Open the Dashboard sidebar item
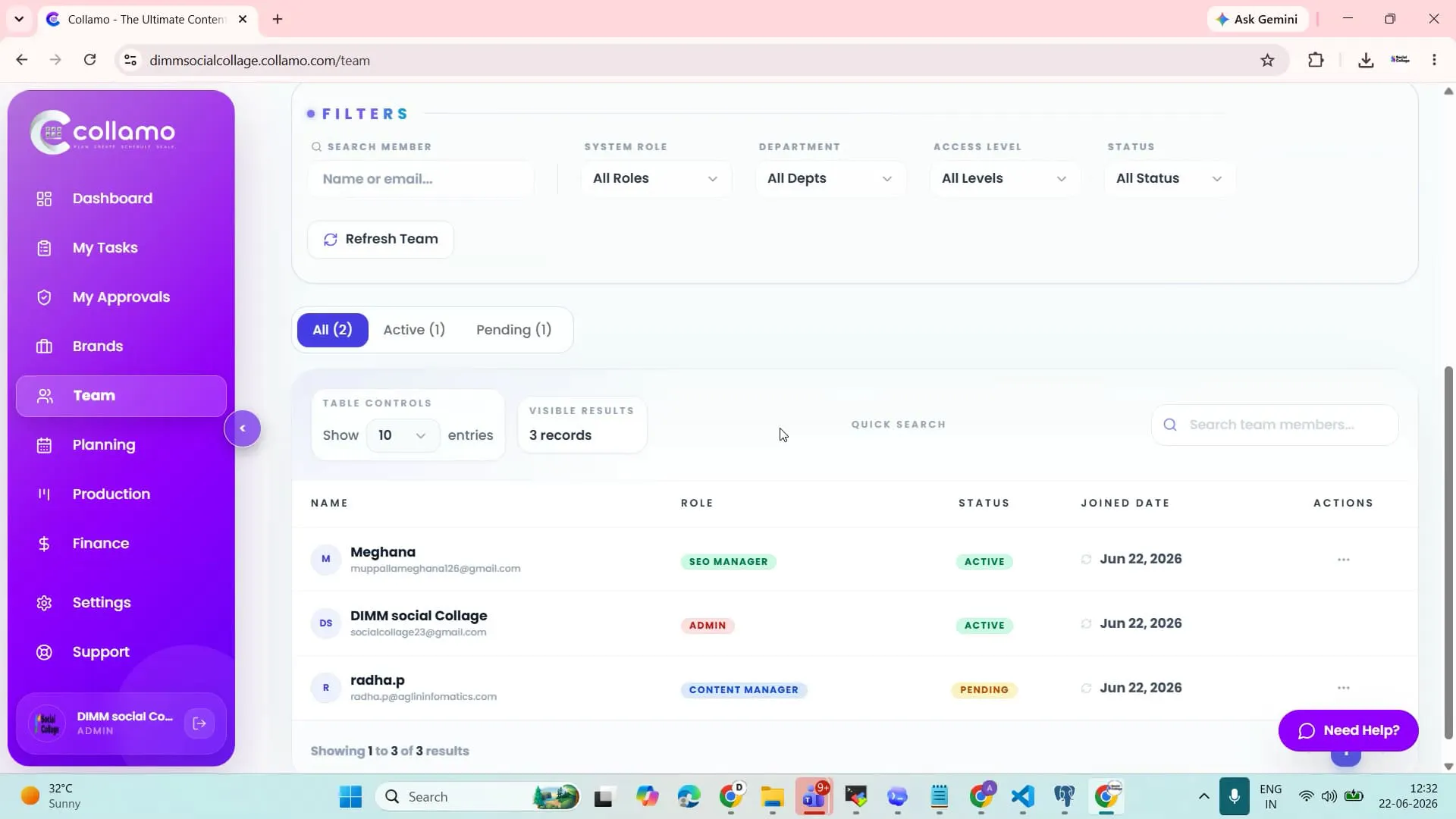Image resolution: width=1456 pixels, height=819 pixels. (x=121, y=198)
